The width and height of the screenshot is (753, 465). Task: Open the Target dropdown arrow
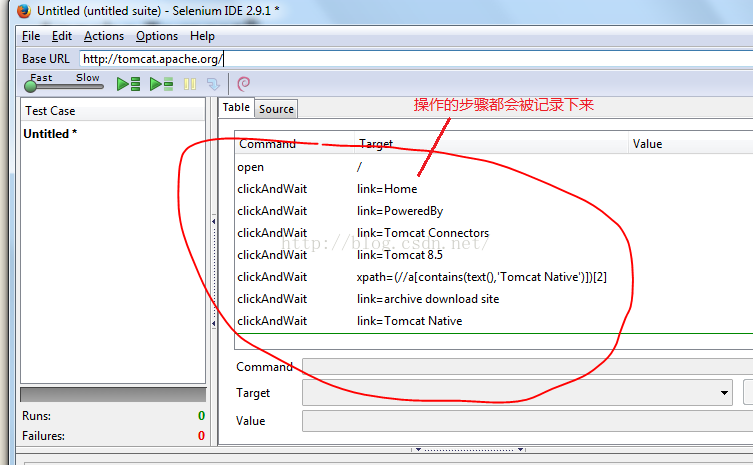pos(724,393)
